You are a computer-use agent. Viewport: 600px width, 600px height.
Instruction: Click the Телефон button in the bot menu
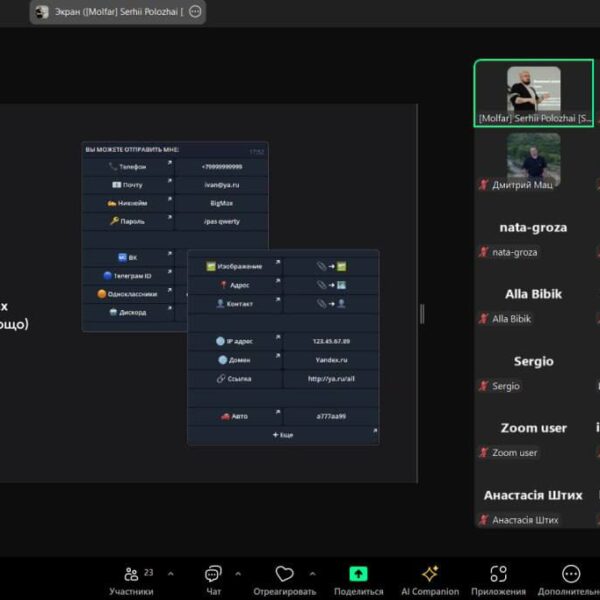click(x=128, y=167)
